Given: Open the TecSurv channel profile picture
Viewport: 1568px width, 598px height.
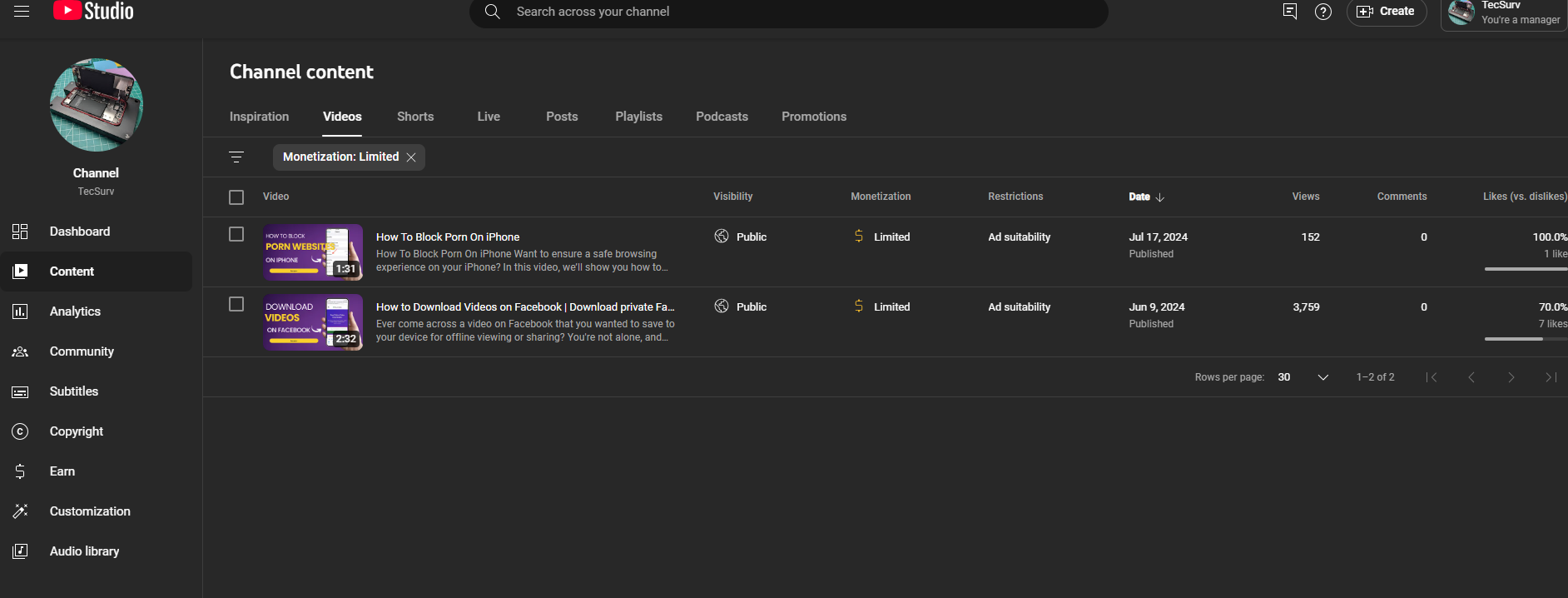Looking at the screenshot, I should [97, 105].
